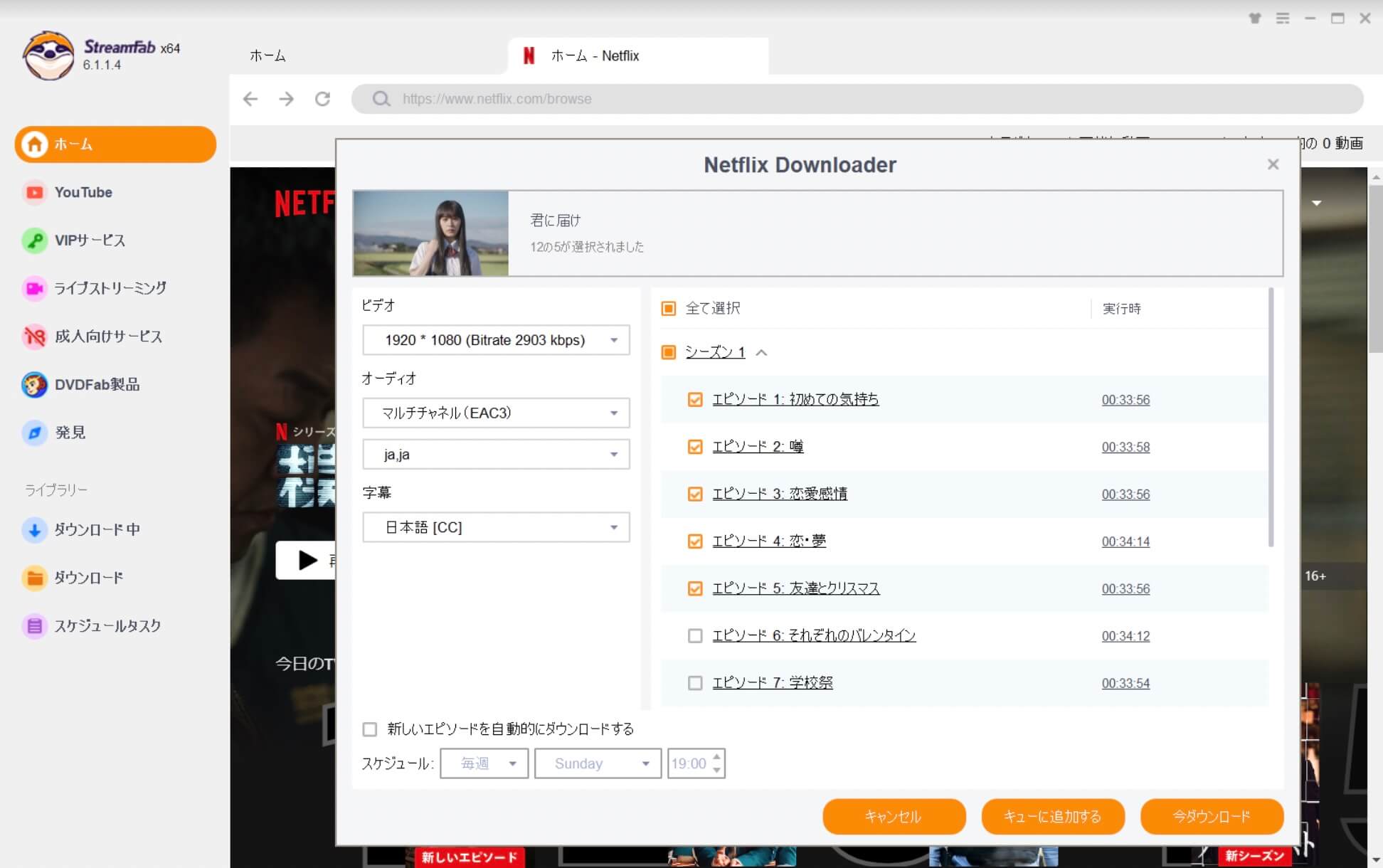Open the DVDFab製品 icon
Viewport: 1383px width, 868px height.
34,385
